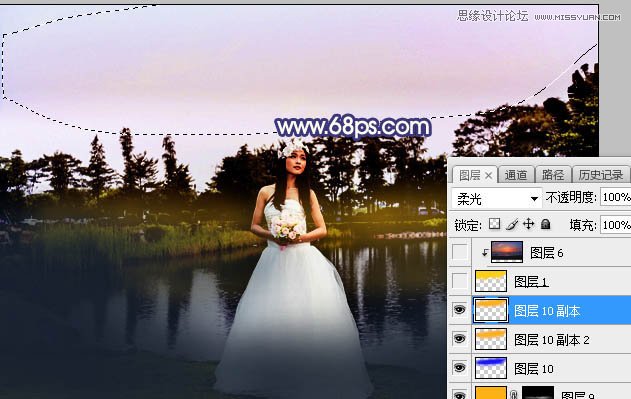
Task: Click the blue 图层 10 thumbnail
Action: (491, 368)
